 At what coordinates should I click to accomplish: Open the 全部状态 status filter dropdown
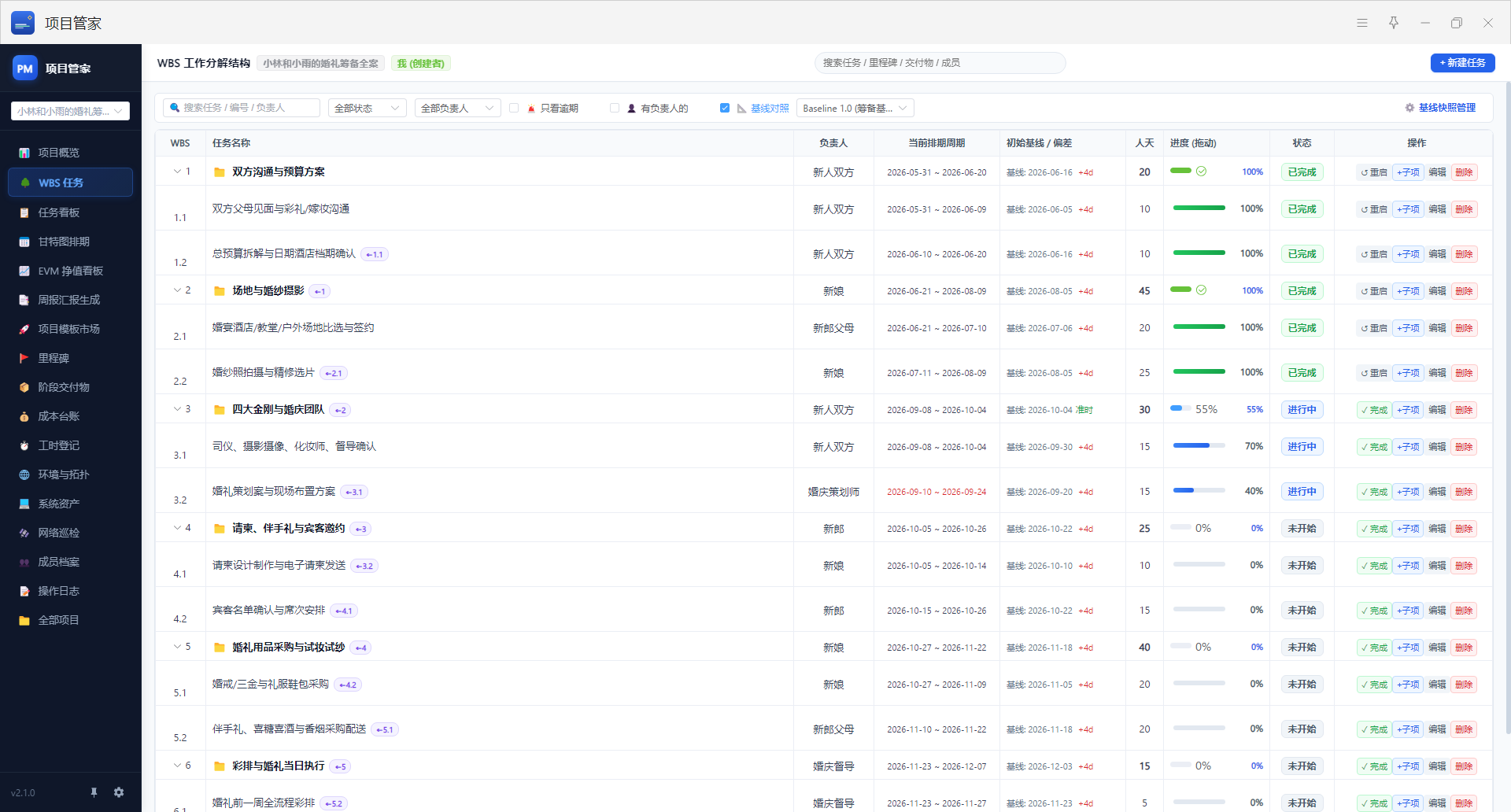click(x=368, y=108)
